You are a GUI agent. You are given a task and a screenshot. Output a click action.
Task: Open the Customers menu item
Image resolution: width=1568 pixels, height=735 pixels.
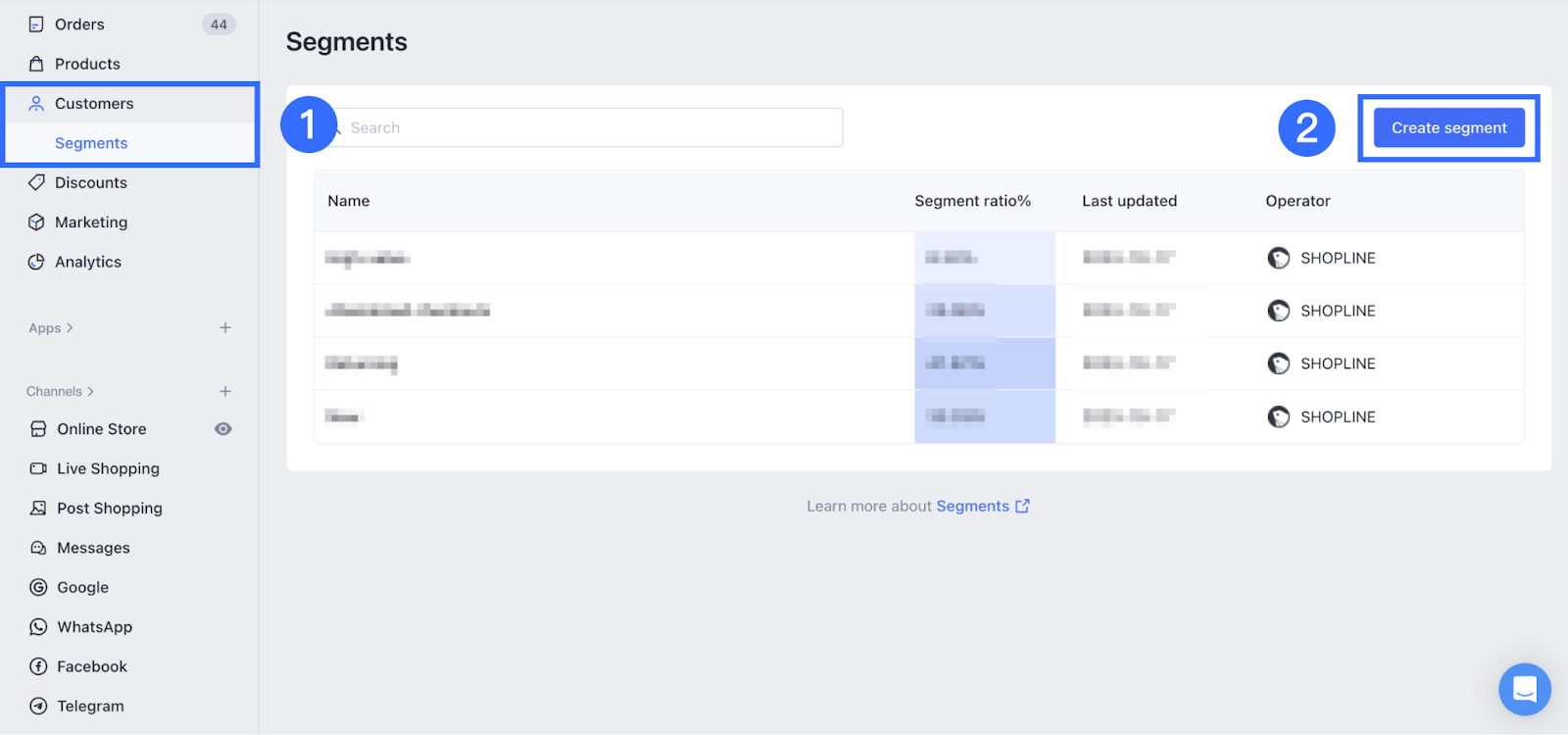94,104
